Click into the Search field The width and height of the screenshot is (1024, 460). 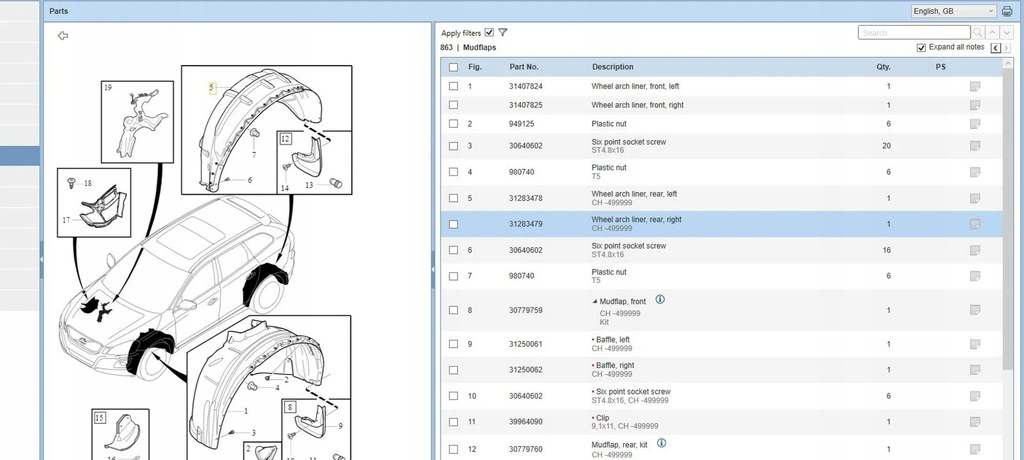[x=914, y=33]
